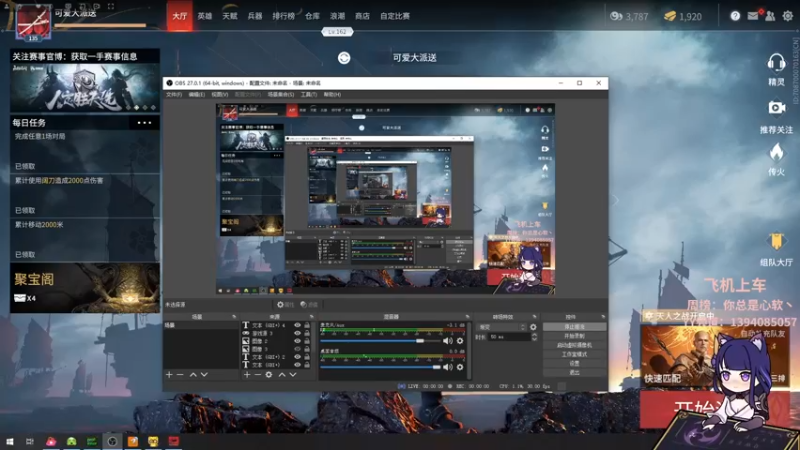
Task: Open the game help question mark icon
Action: (x=735, y=16)
